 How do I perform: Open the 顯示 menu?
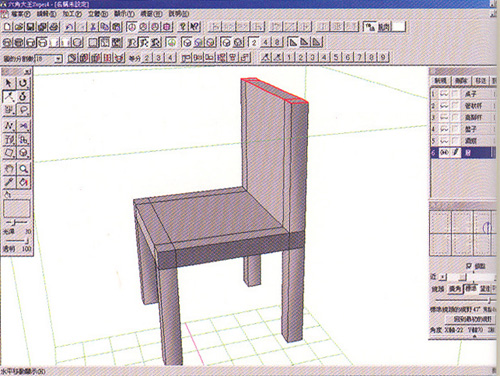(x=124, y=14)
